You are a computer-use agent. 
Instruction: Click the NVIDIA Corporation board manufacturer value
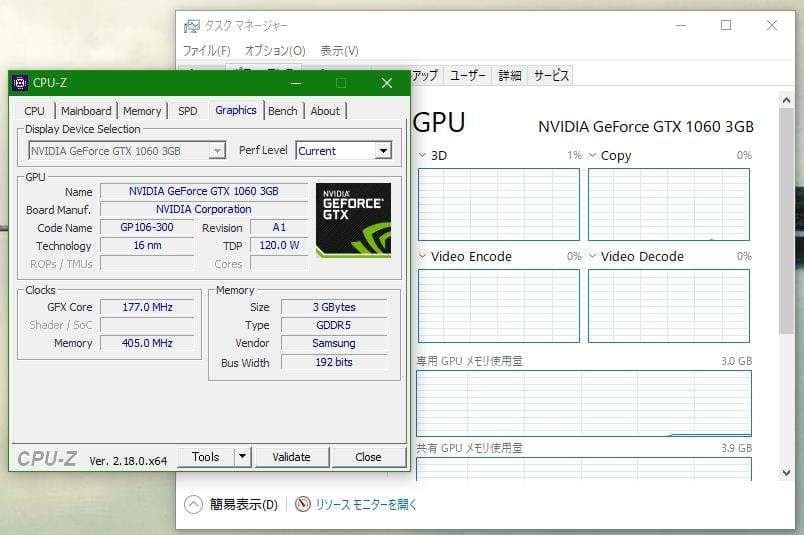click(x=204, y=209)
